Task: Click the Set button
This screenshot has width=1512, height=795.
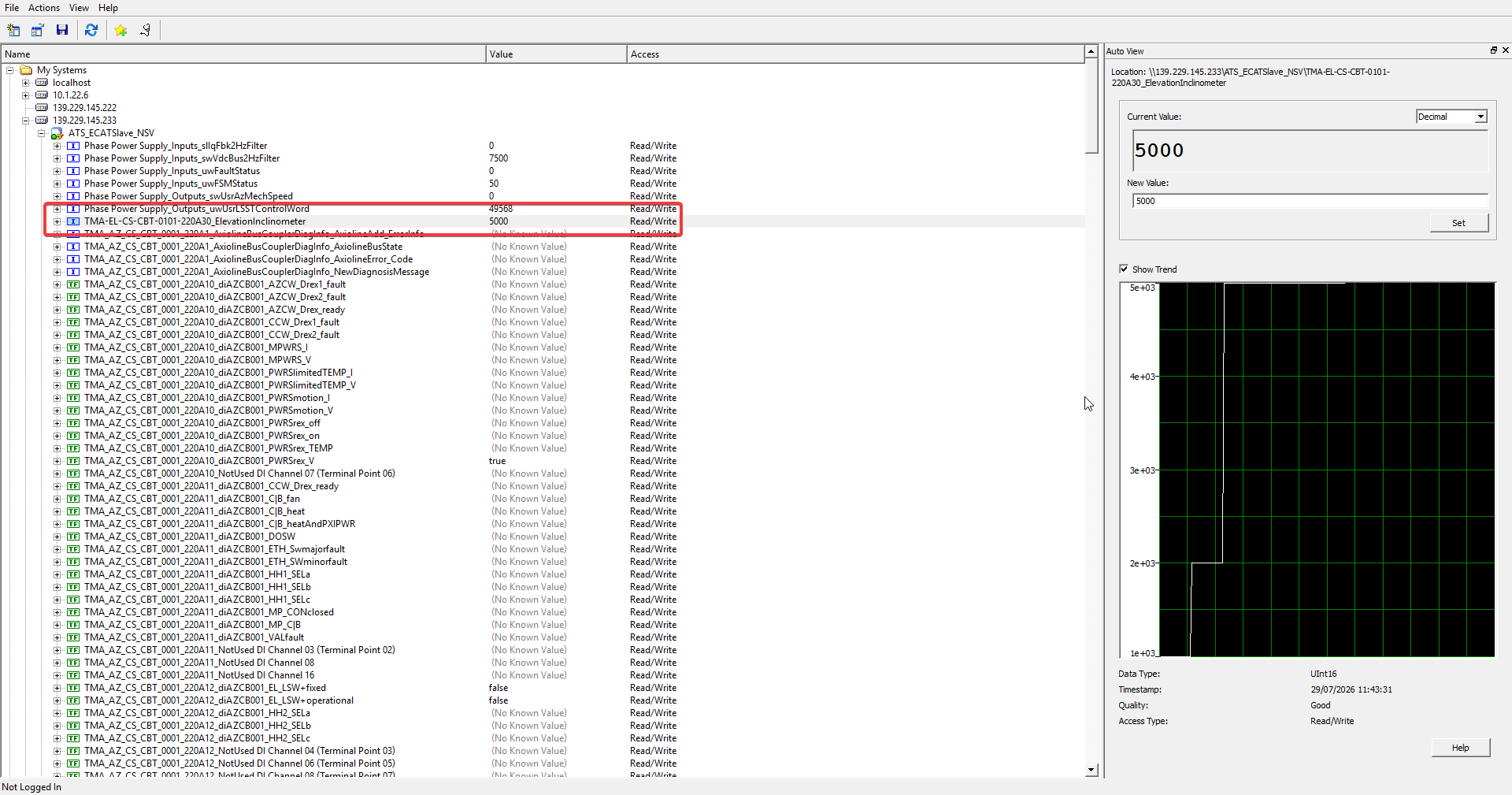Action: [x=1458, y=223]
